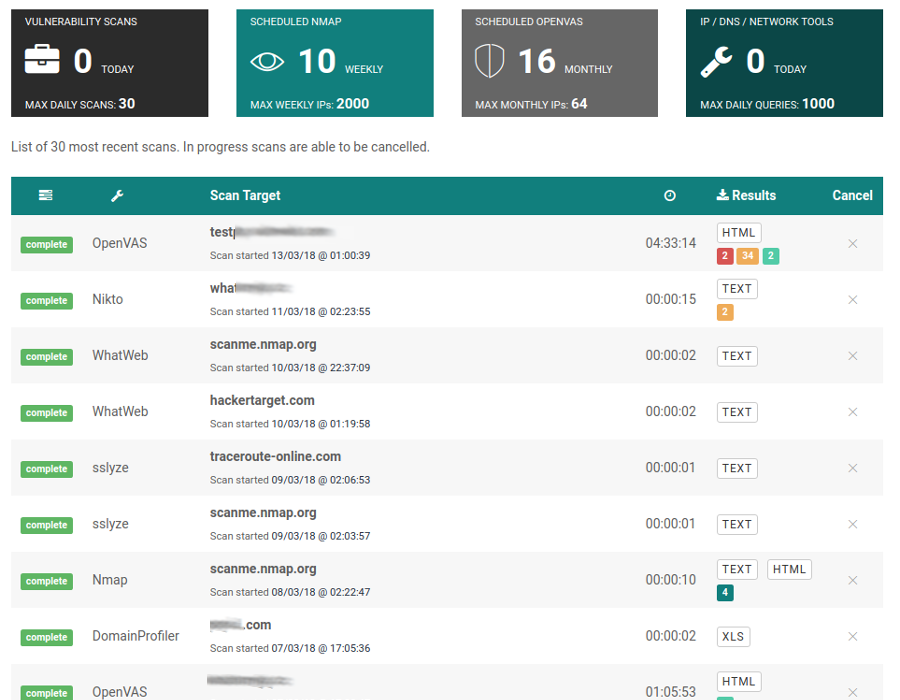Open hackertarget.com scan target
Image resolution: width=900 pixels, height=700 pixels.
click(x=262, y=400)
